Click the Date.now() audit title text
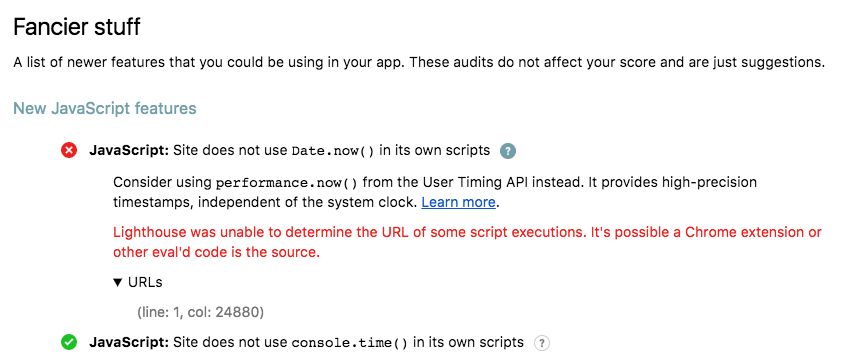This screenshot has width=843, height=363. 290,151
